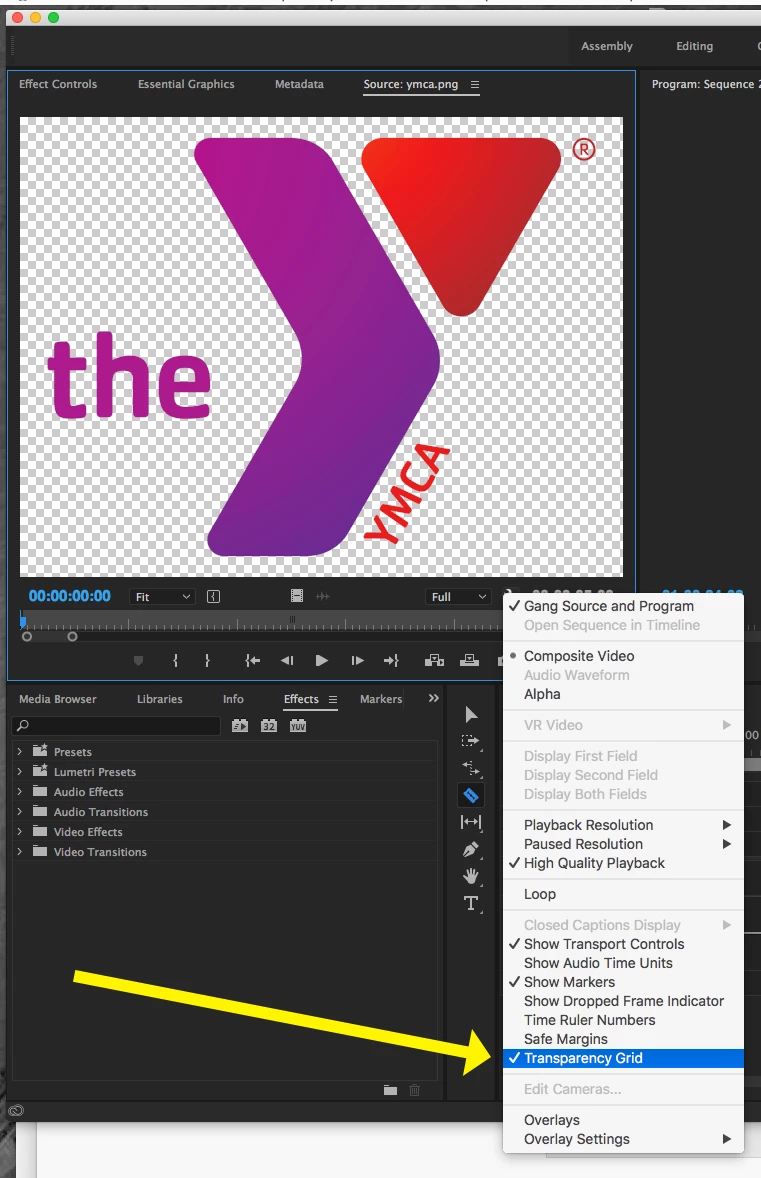Click Drag Video Only filmstrip icon
This screenshot has height=1178, width=761.
click(x=297, y=596)
